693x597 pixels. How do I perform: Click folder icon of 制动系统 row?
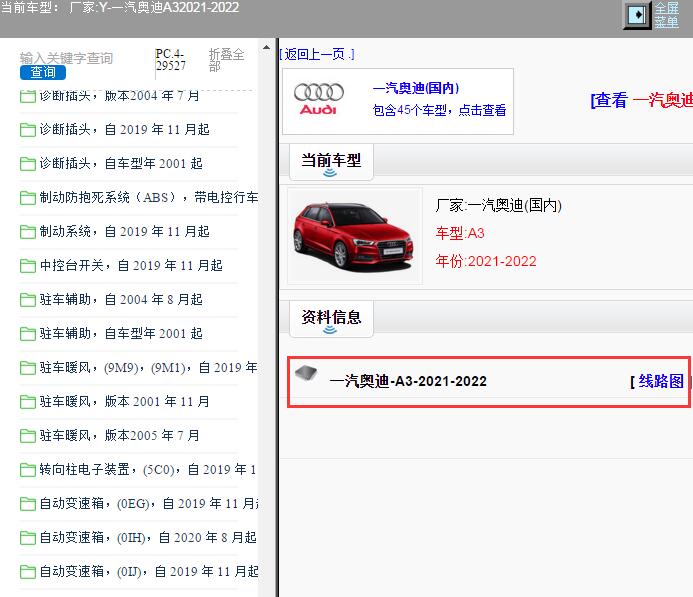click(x=28, y=232)
